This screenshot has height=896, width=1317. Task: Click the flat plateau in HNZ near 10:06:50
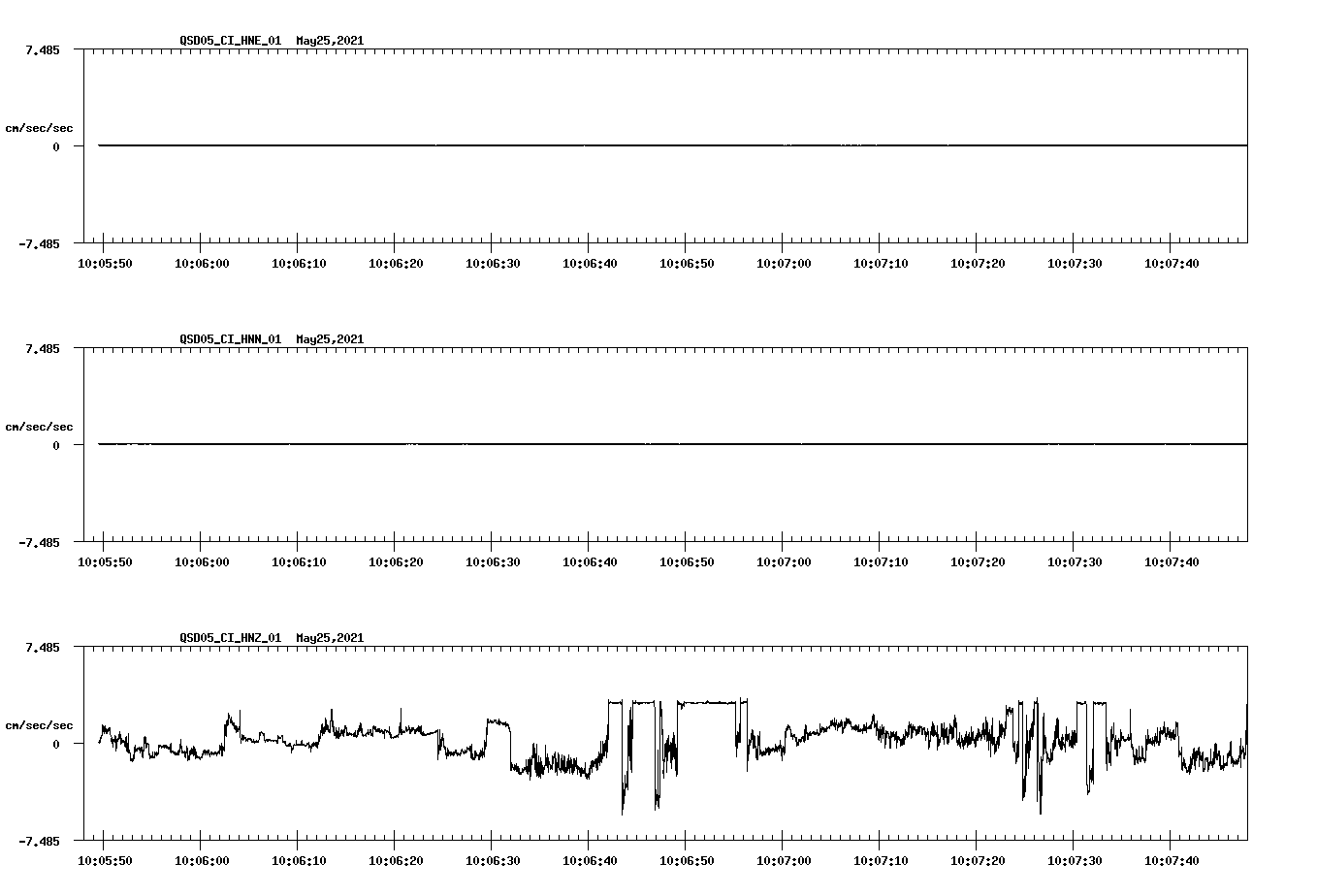tap(703, 700)
